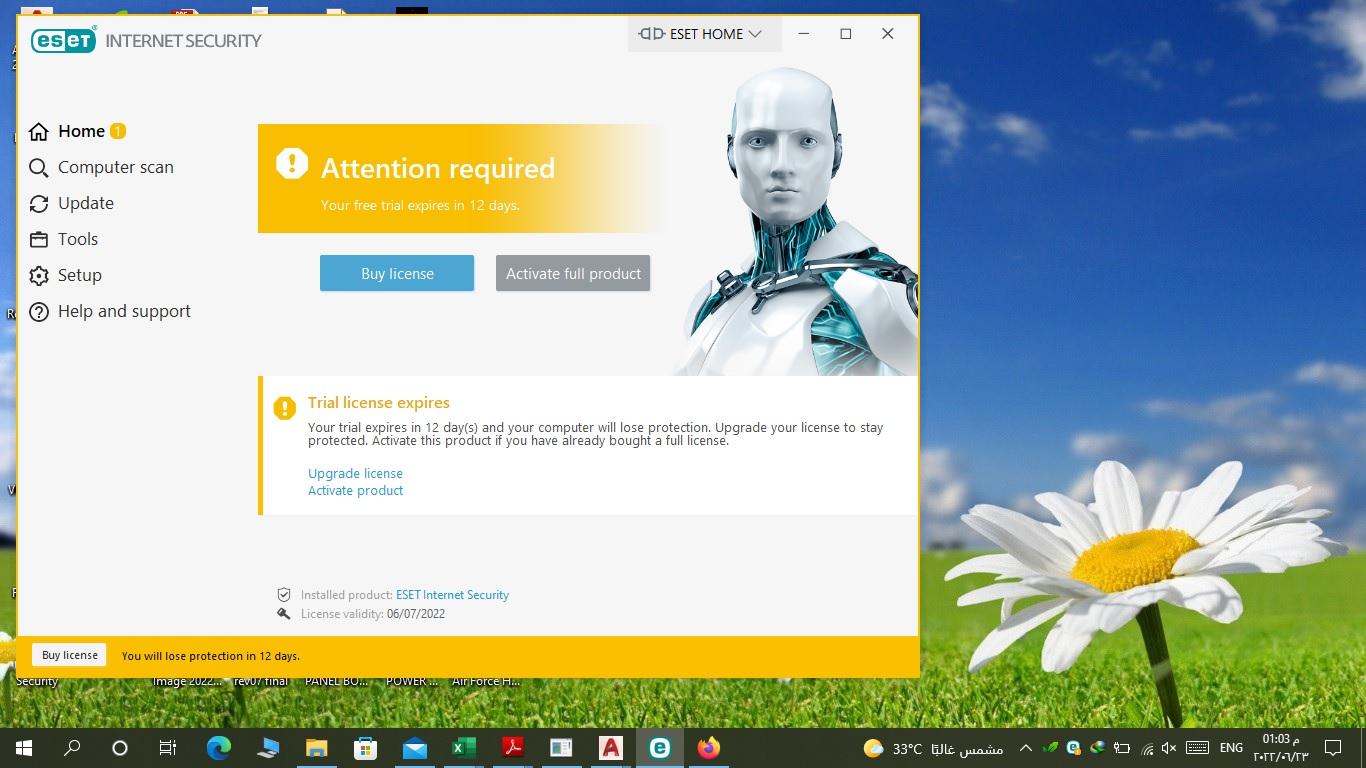The height and width of the screenshot is (768, 1366).
Task: Click Activate full product button
Action: tap(573, 273)
